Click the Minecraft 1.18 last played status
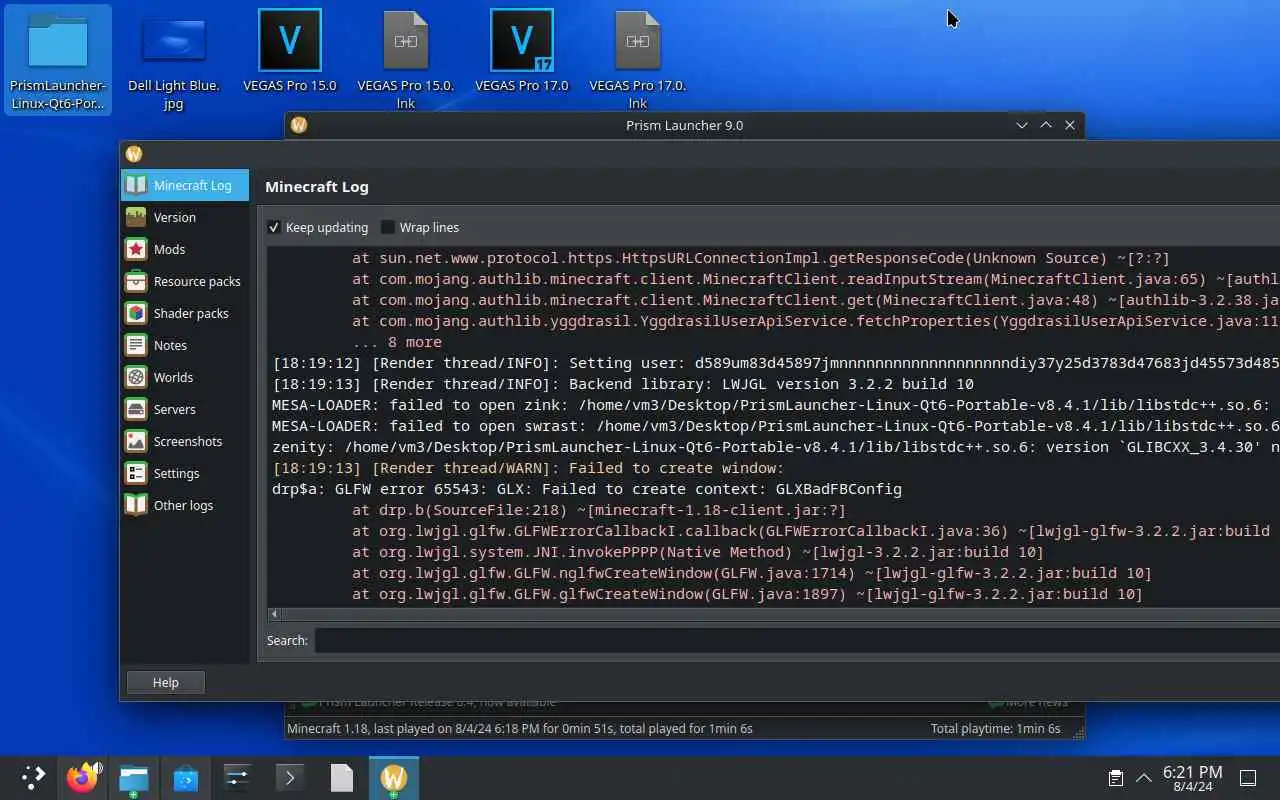The width and height of the screenshot is (1280, 800). pyautogui.click(x=520, y=729)
